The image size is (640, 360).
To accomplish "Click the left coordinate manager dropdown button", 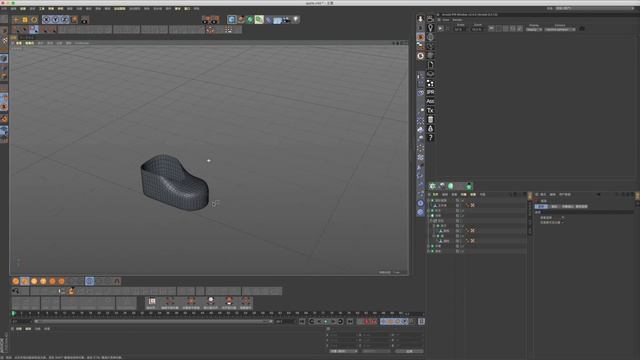I will click(344, 351).
